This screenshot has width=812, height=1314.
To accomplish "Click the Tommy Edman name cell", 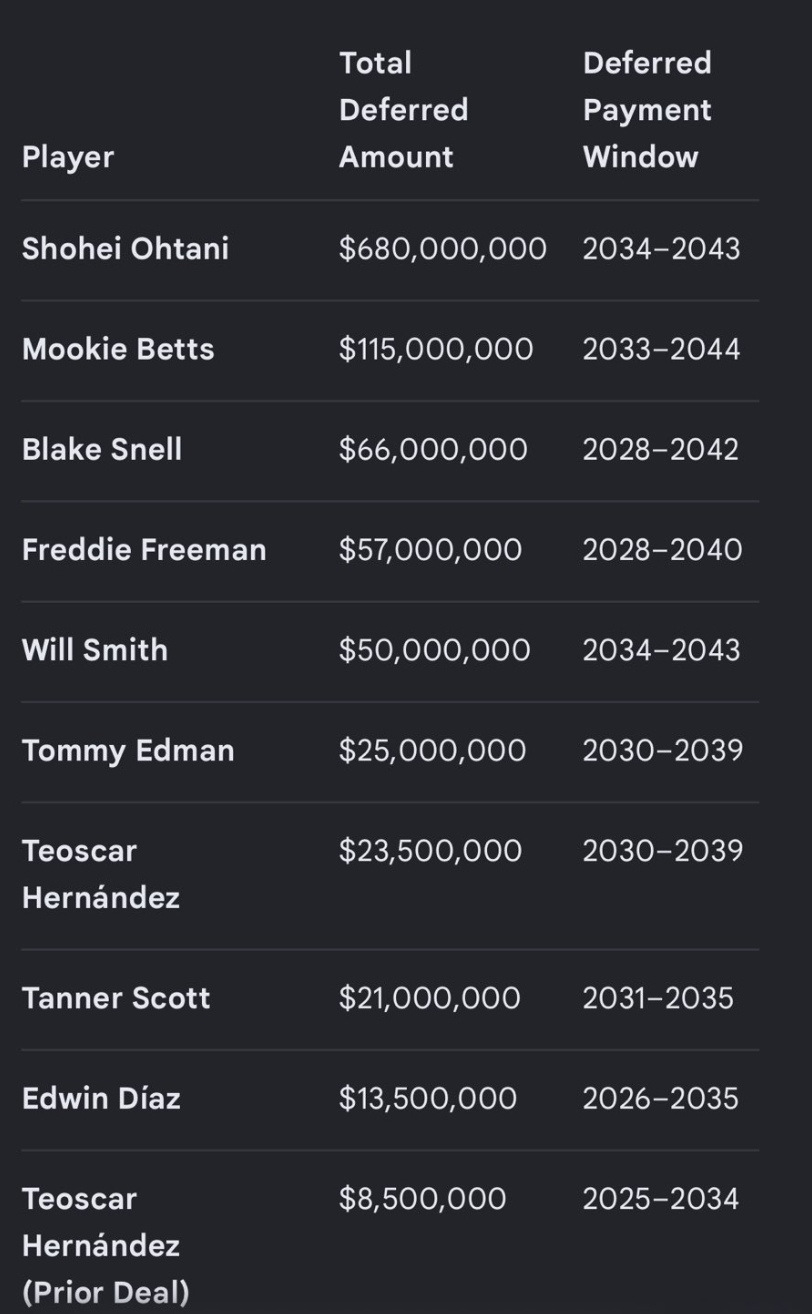I will 128,750.
